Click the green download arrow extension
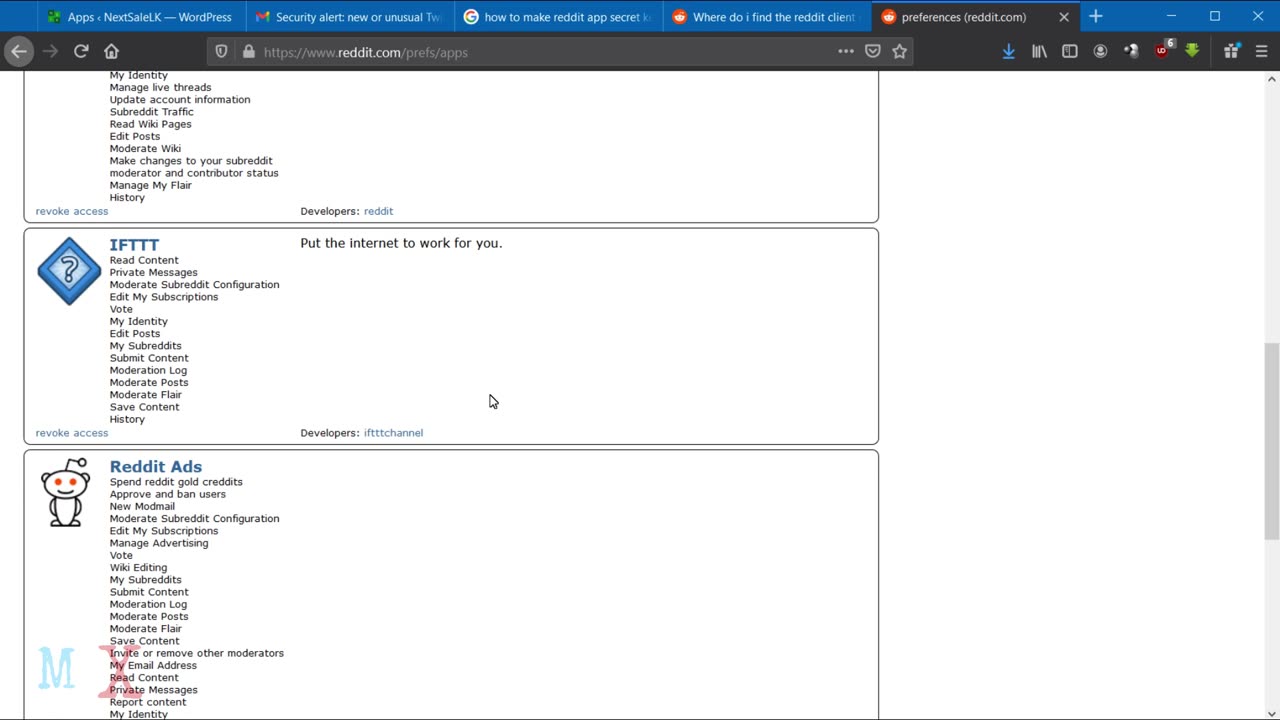1280x720 pixels. [1192, 51]
